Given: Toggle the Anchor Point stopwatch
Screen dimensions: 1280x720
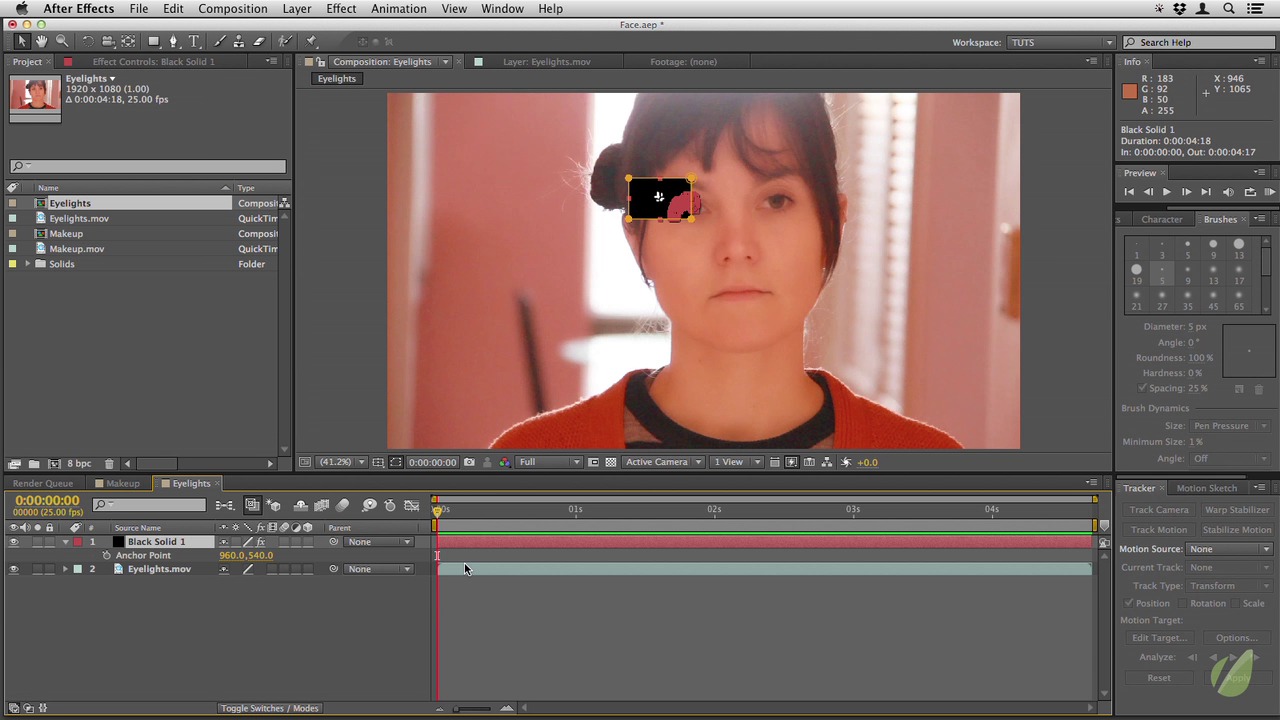Looking at the screenshot, I should coord(106,555).
